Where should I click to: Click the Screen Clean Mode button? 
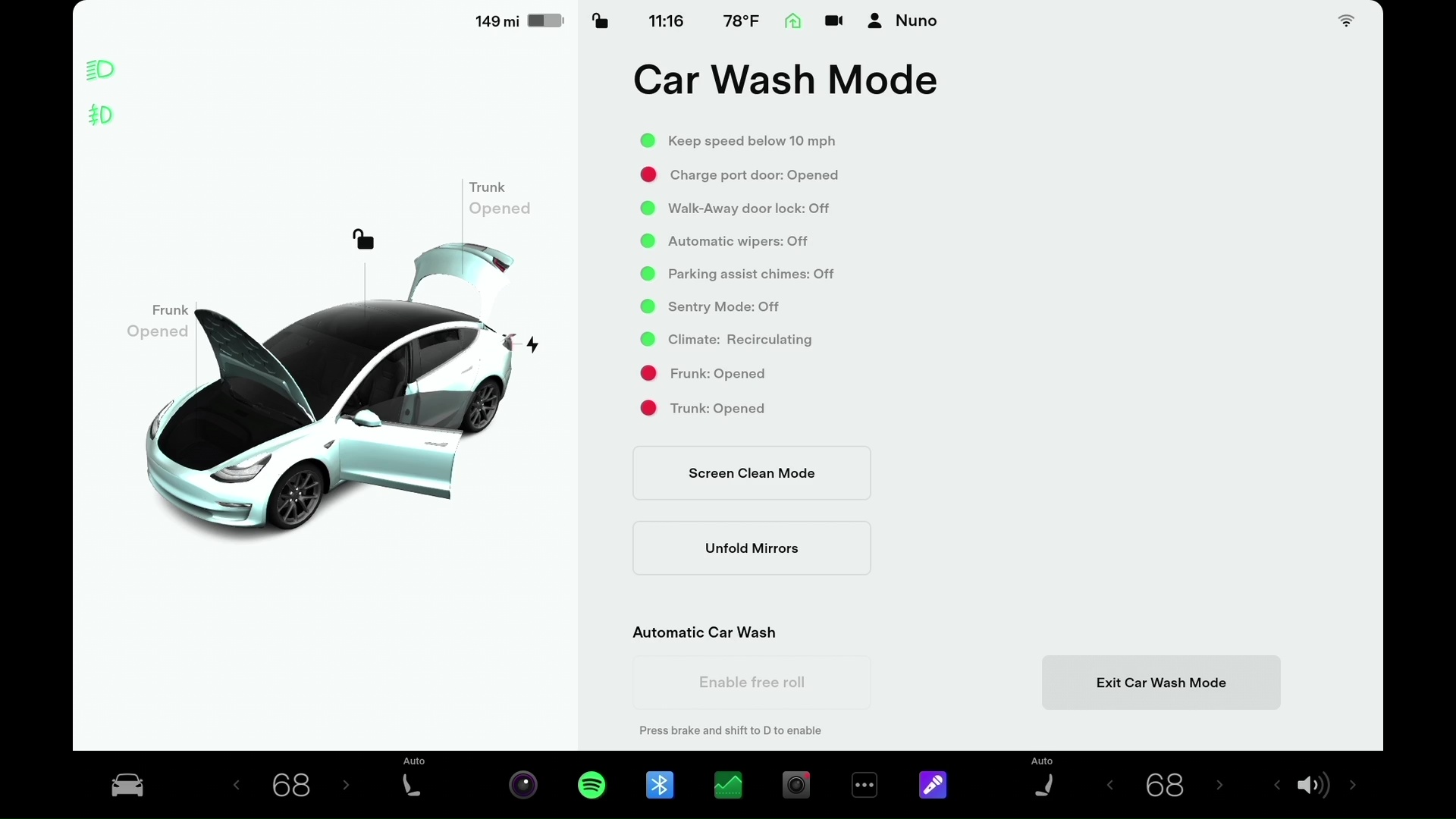(751, 472)
